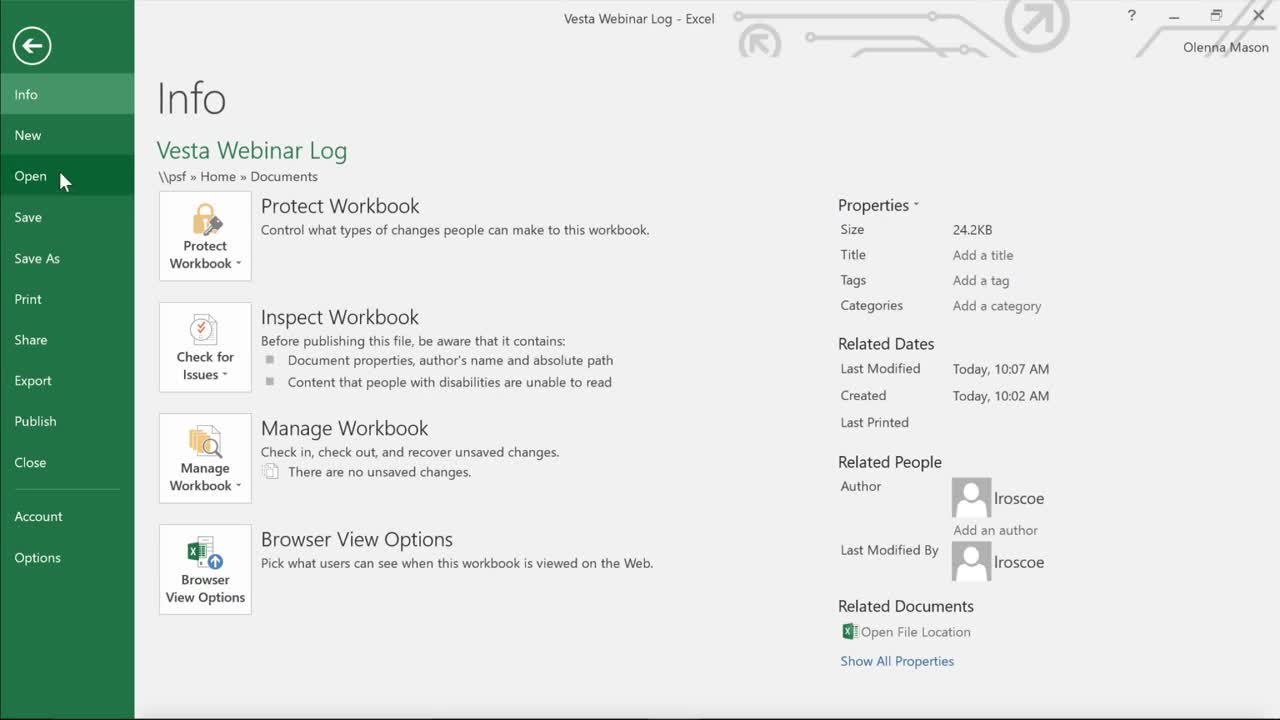Click the Last Modified By avatar picture
The height and width of the screenshot is (720, 1280).
(x=971, y=562)
